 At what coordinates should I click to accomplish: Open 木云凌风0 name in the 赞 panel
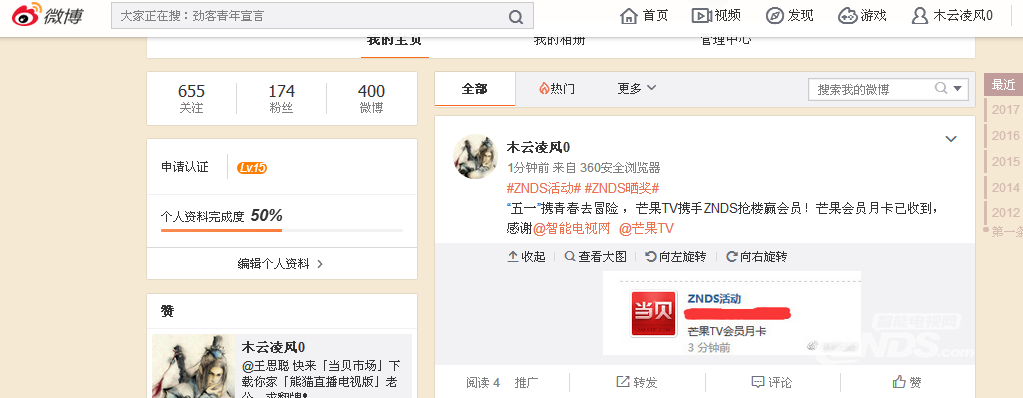(x=273, y=347)
